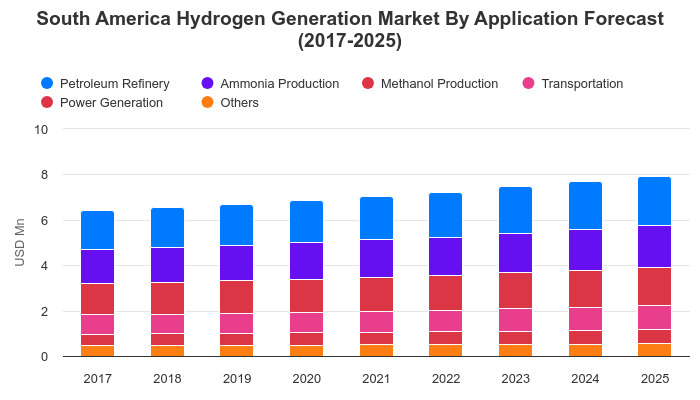Select the 2025 Ammonia Production purple segment

654,246
